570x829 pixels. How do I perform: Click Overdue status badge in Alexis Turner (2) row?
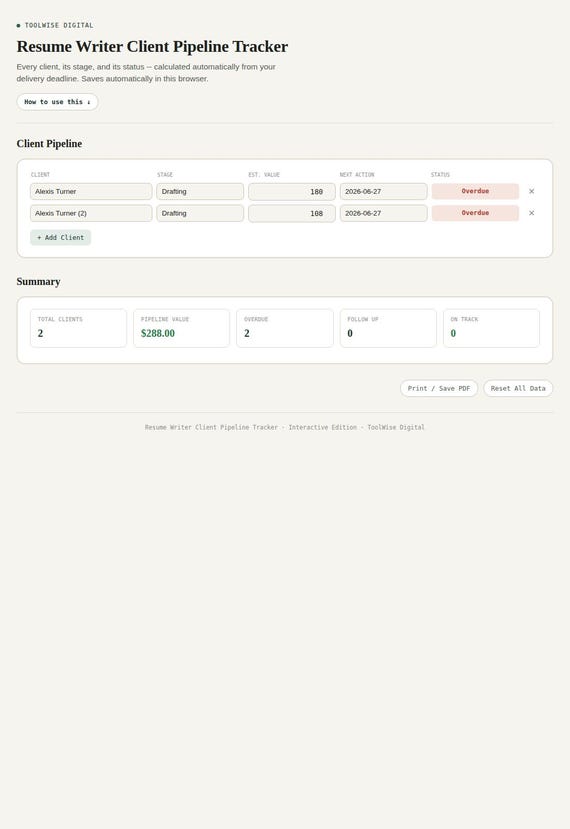[x=475, y=213]
